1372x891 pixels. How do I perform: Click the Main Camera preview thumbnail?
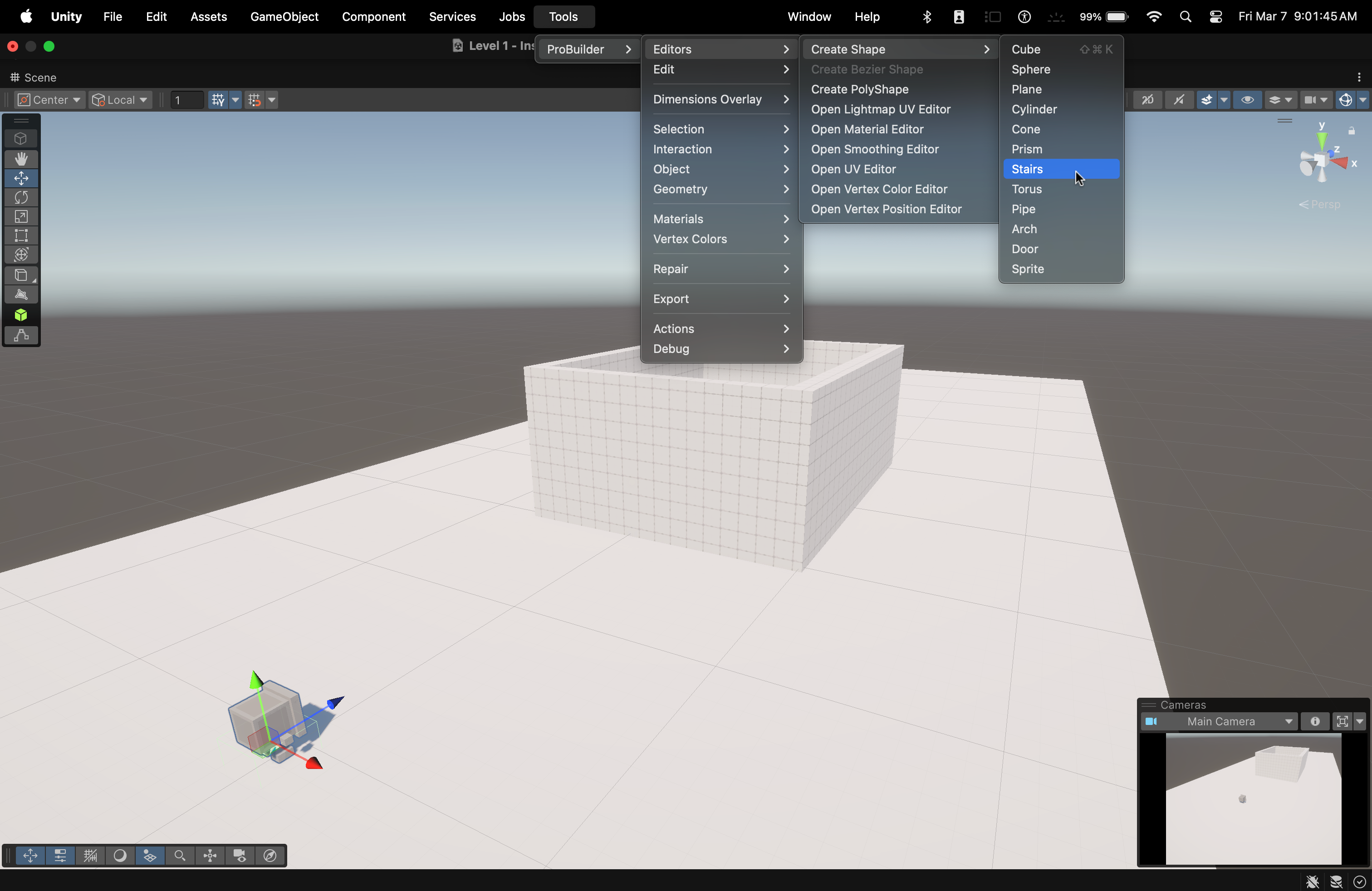[1253, 799]
